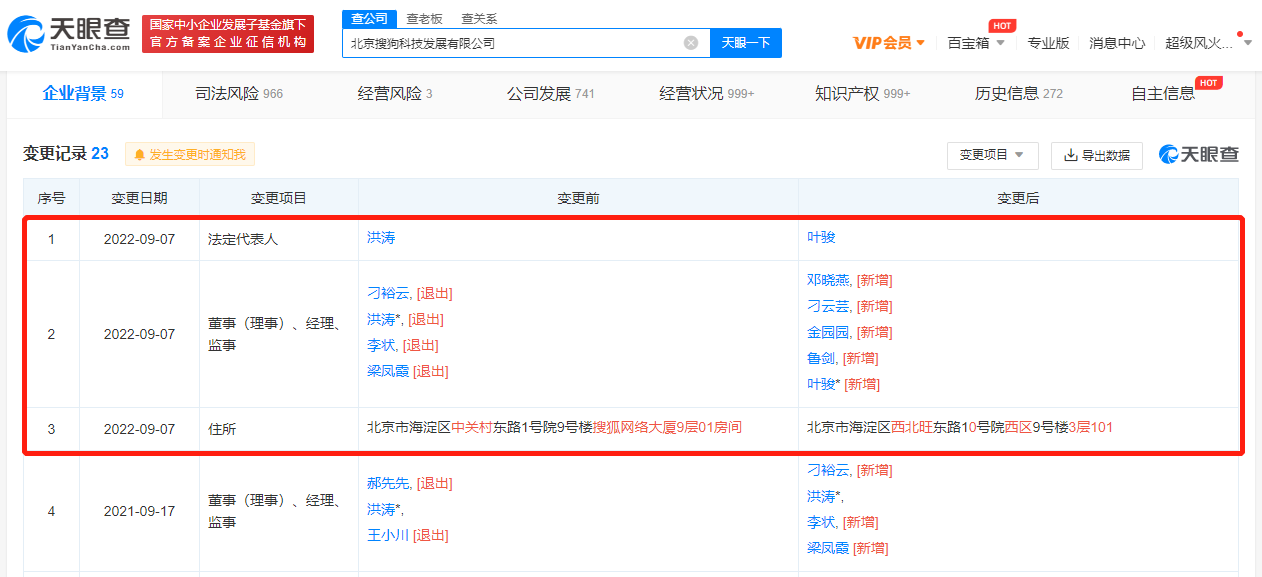Clear search text via the X icon
Screen dimensions: 1262x577
tap(689, 42)
